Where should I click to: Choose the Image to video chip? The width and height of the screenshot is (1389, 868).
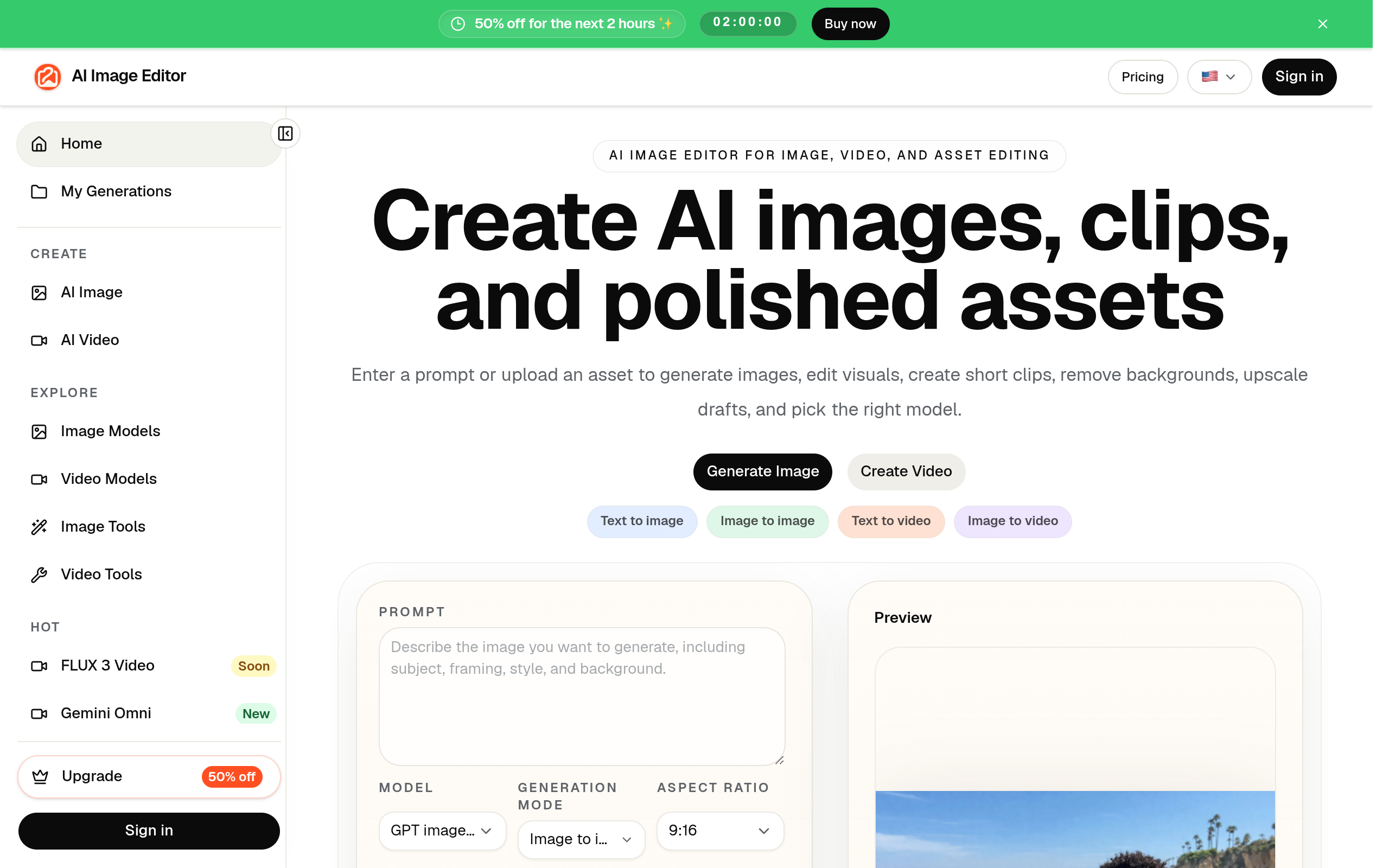[x=1012, y=521]
